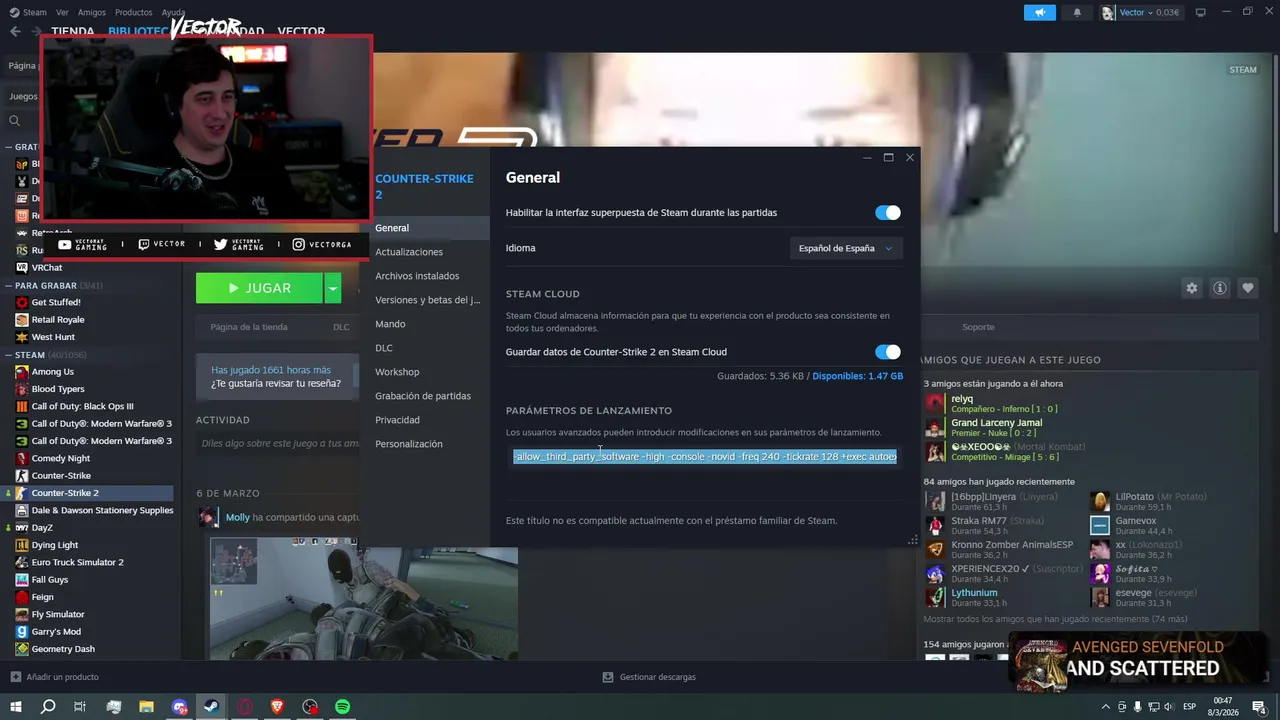Collapse the STEAM library category

pos(9,355)
